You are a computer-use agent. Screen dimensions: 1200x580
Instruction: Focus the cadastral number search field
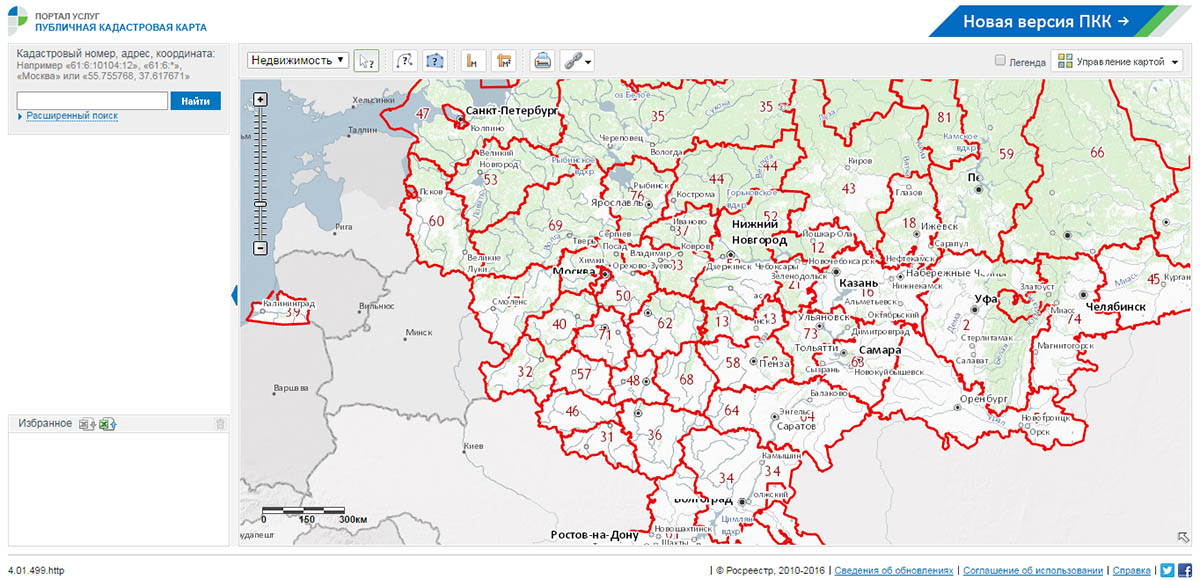click(92, 101)
